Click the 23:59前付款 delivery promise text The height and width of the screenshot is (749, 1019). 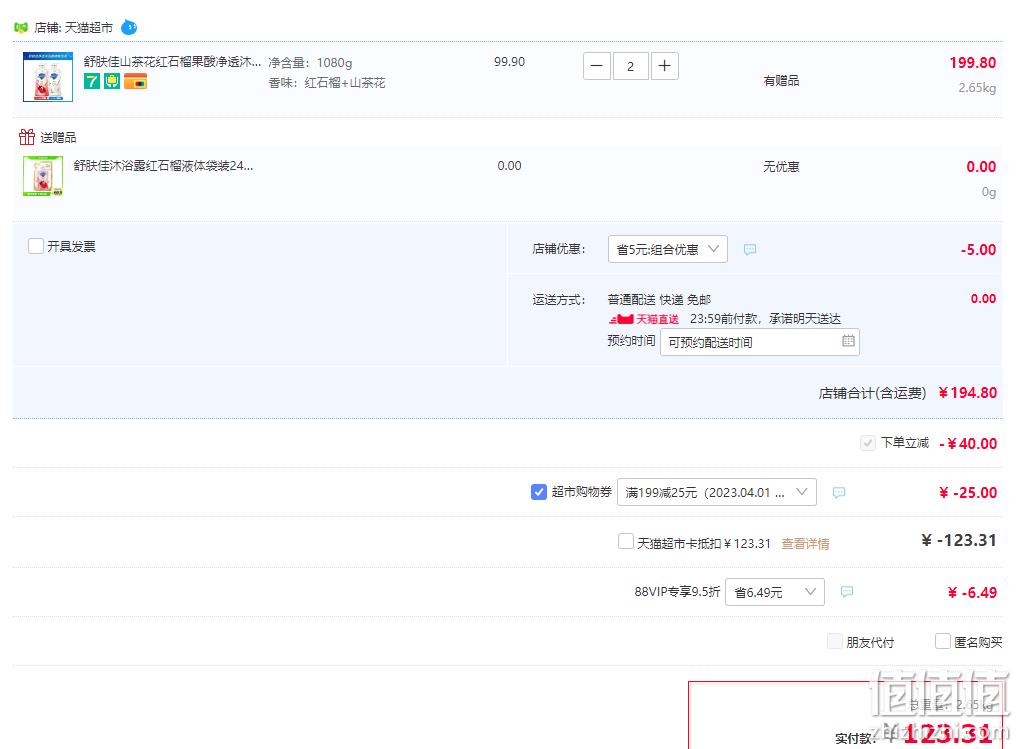click(766, 319)
